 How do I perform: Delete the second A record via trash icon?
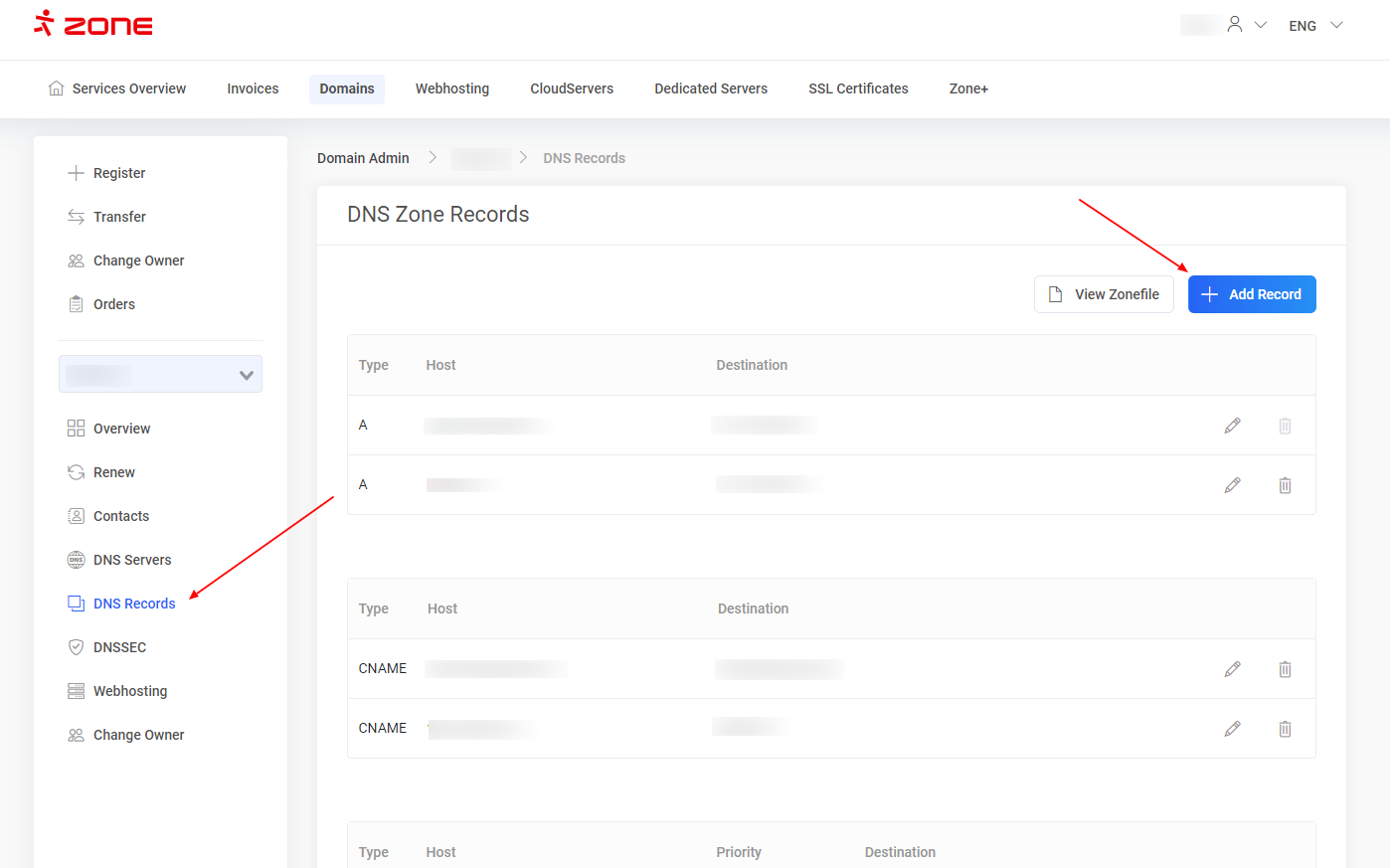click(1285, 485)
